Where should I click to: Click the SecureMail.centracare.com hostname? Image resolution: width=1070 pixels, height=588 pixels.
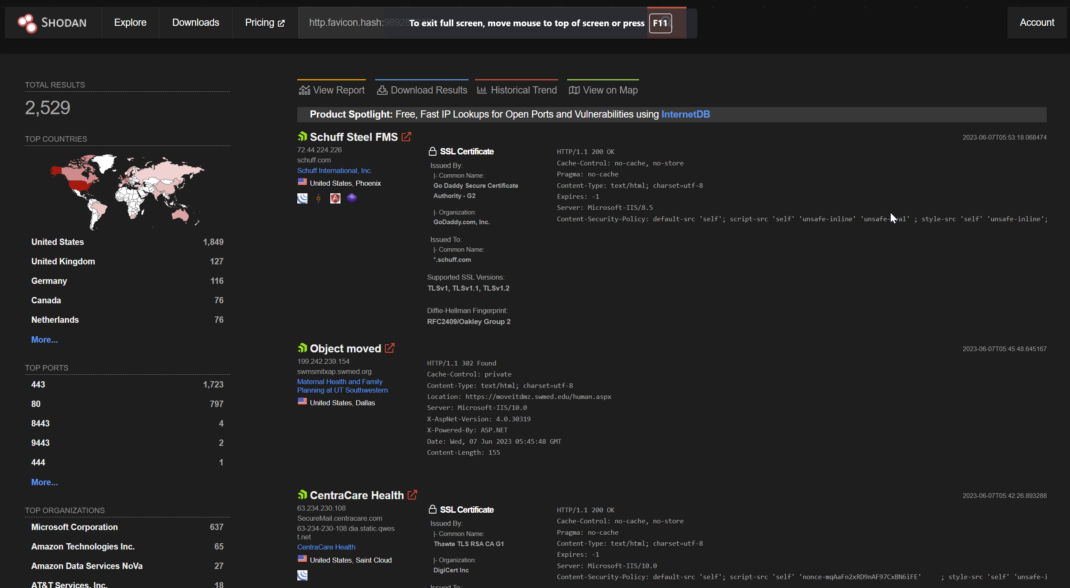pos(340,518)
